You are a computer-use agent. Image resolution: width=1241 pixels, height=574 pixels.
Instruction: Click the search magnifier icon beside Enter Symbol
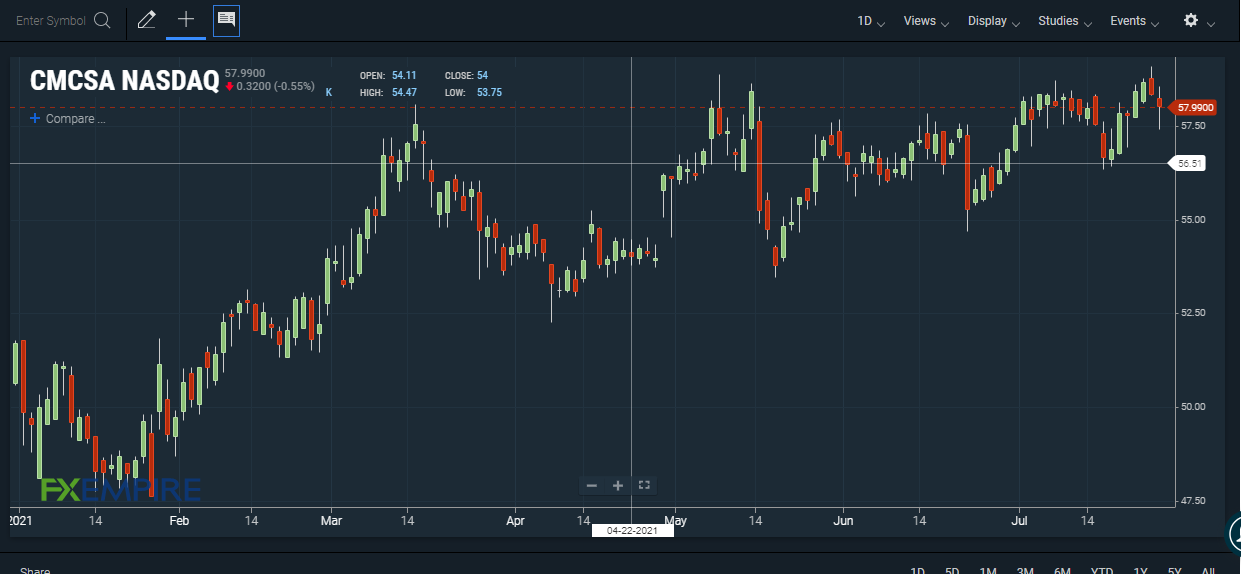pyautogui.click(x=102, y=20)
